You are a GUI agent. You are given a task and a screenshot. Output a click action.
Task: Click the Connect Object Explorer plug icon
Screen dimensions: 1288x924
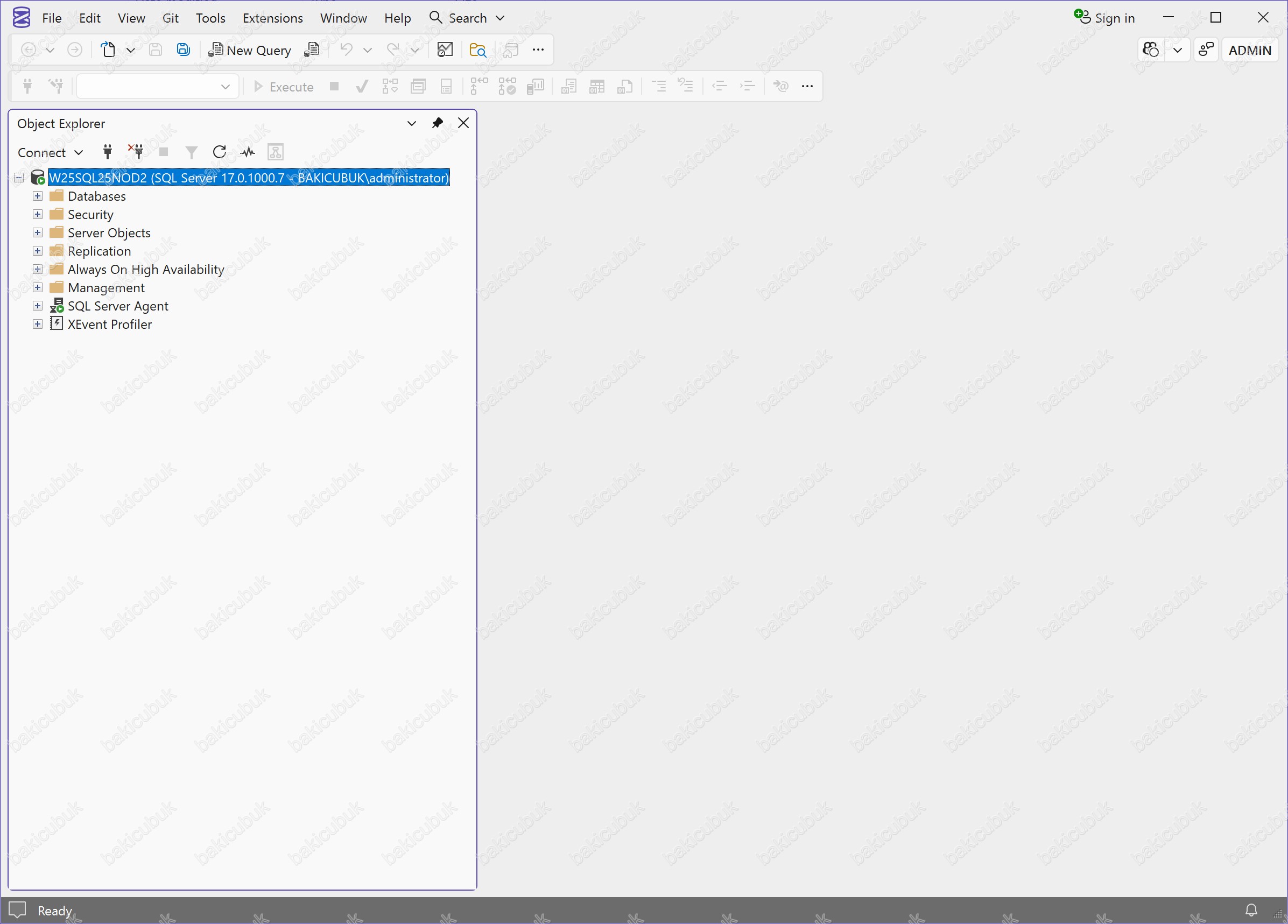pos(107,152)
